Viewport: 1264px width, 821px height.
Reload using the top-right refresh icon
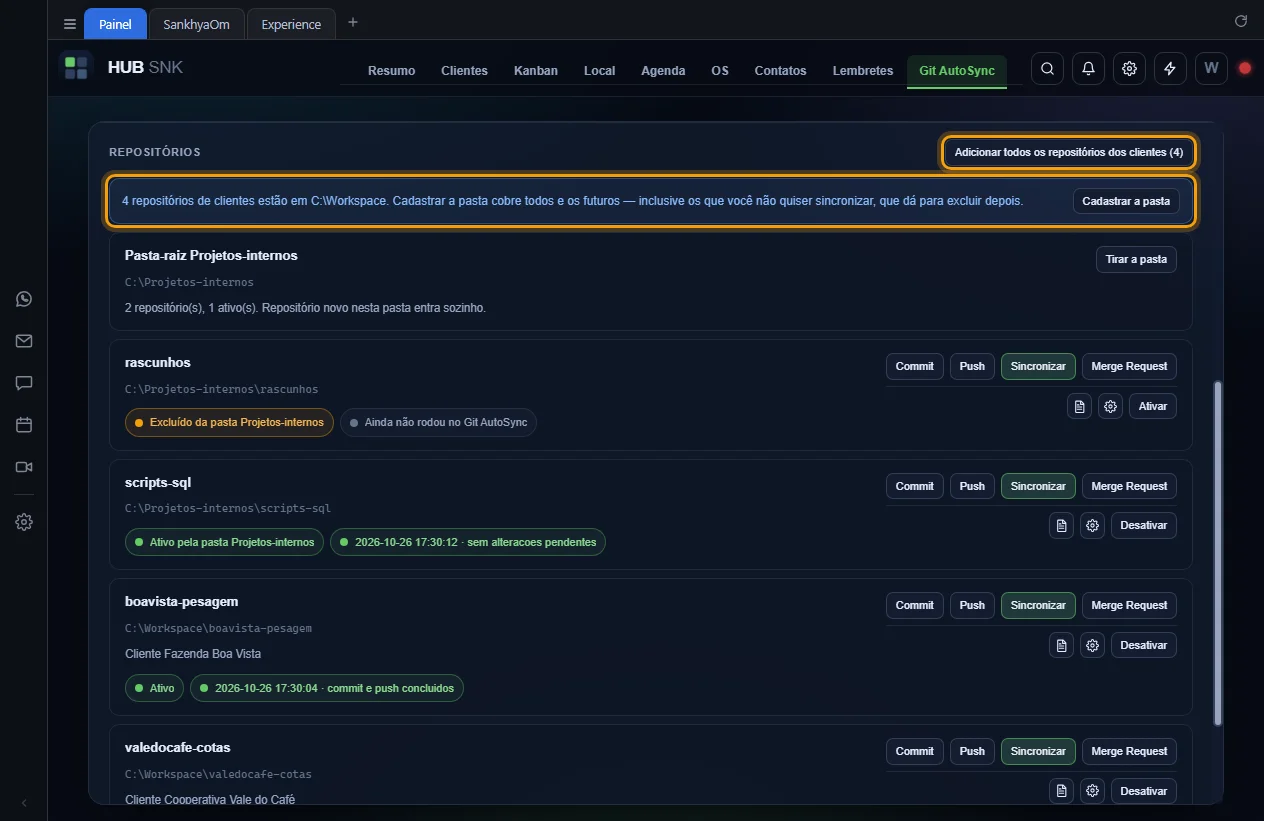click(1241, 21)
